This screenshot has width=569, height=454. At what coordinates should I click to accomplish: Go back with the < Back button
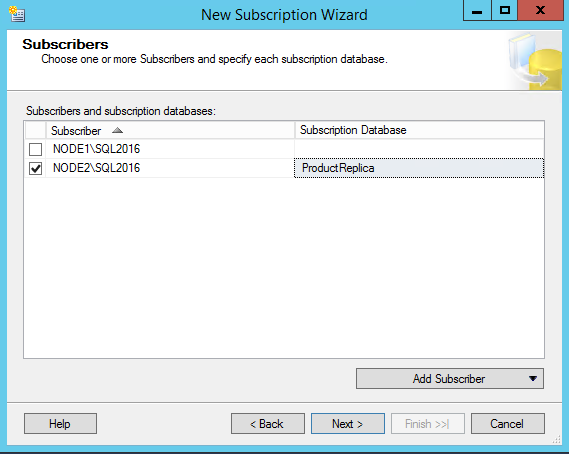pyautogui.click(x=268, y=424)
